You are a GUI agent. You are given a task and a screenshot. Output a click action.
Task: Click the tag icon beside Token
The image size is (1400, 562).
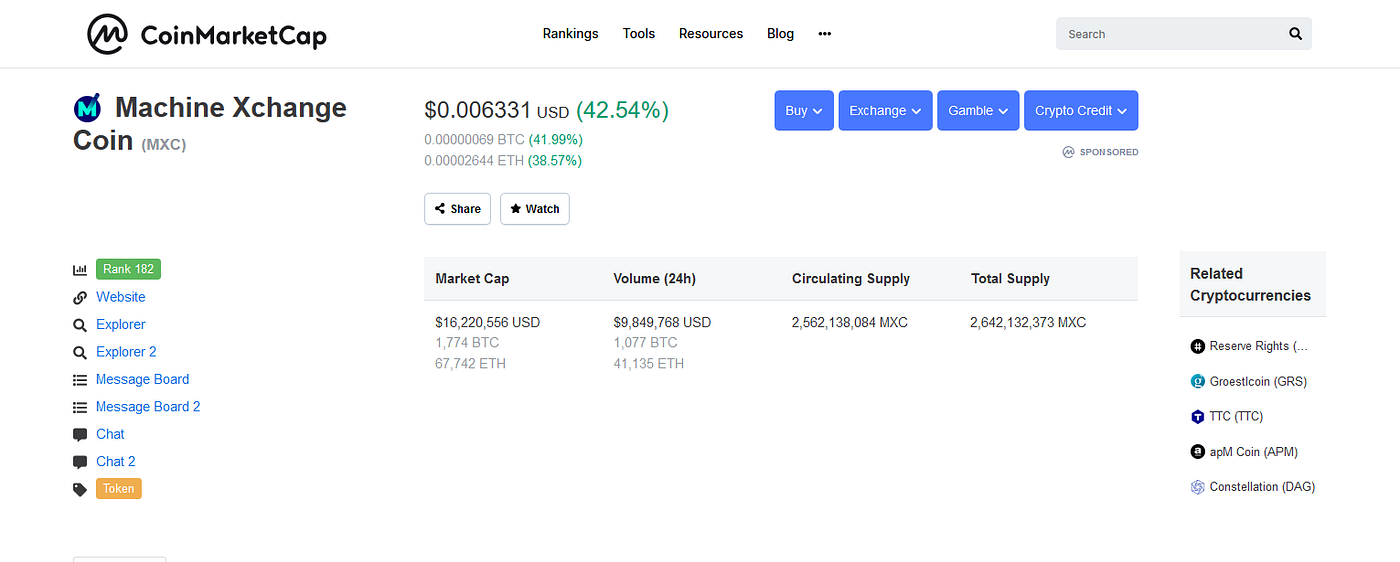click(80, 489)
